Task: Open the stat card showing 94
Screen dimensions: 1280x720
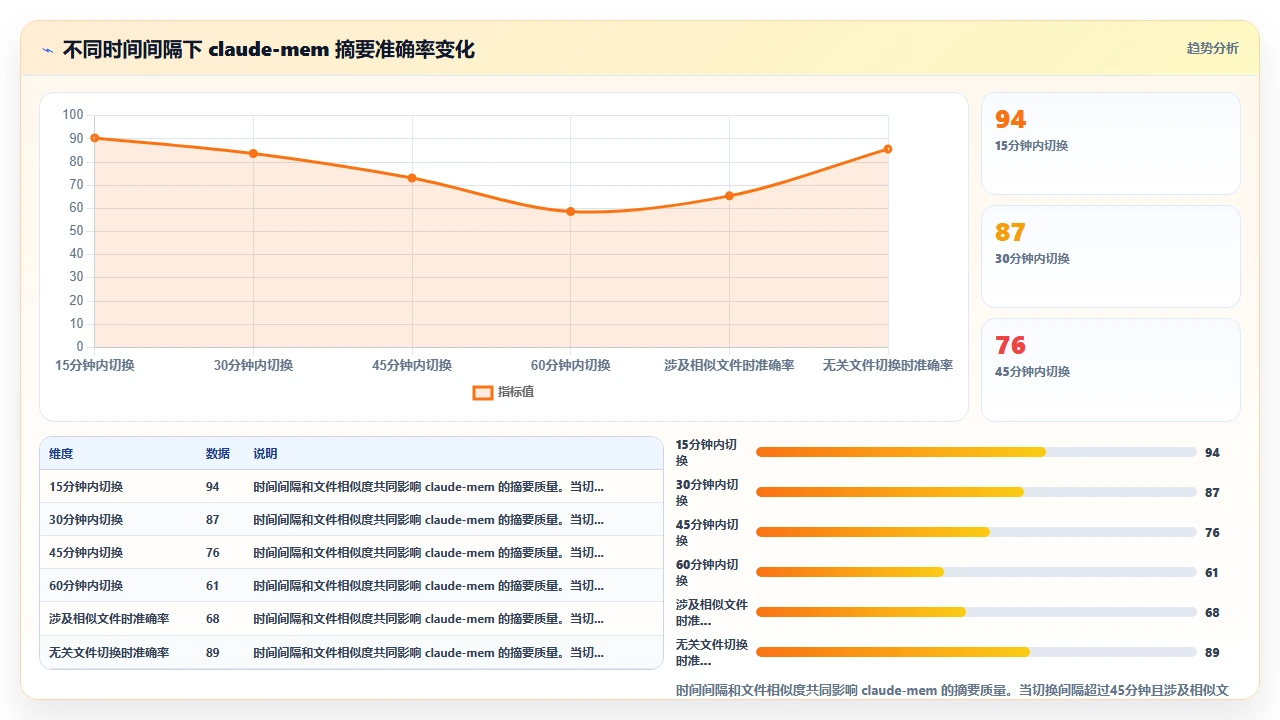Action: tap(1111, 144)
